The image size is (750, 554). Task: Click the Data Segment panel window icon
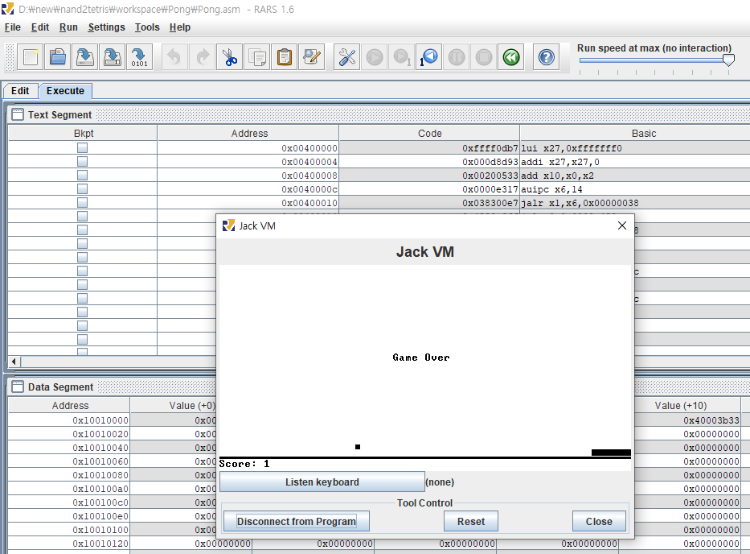[x=17, y=387]
